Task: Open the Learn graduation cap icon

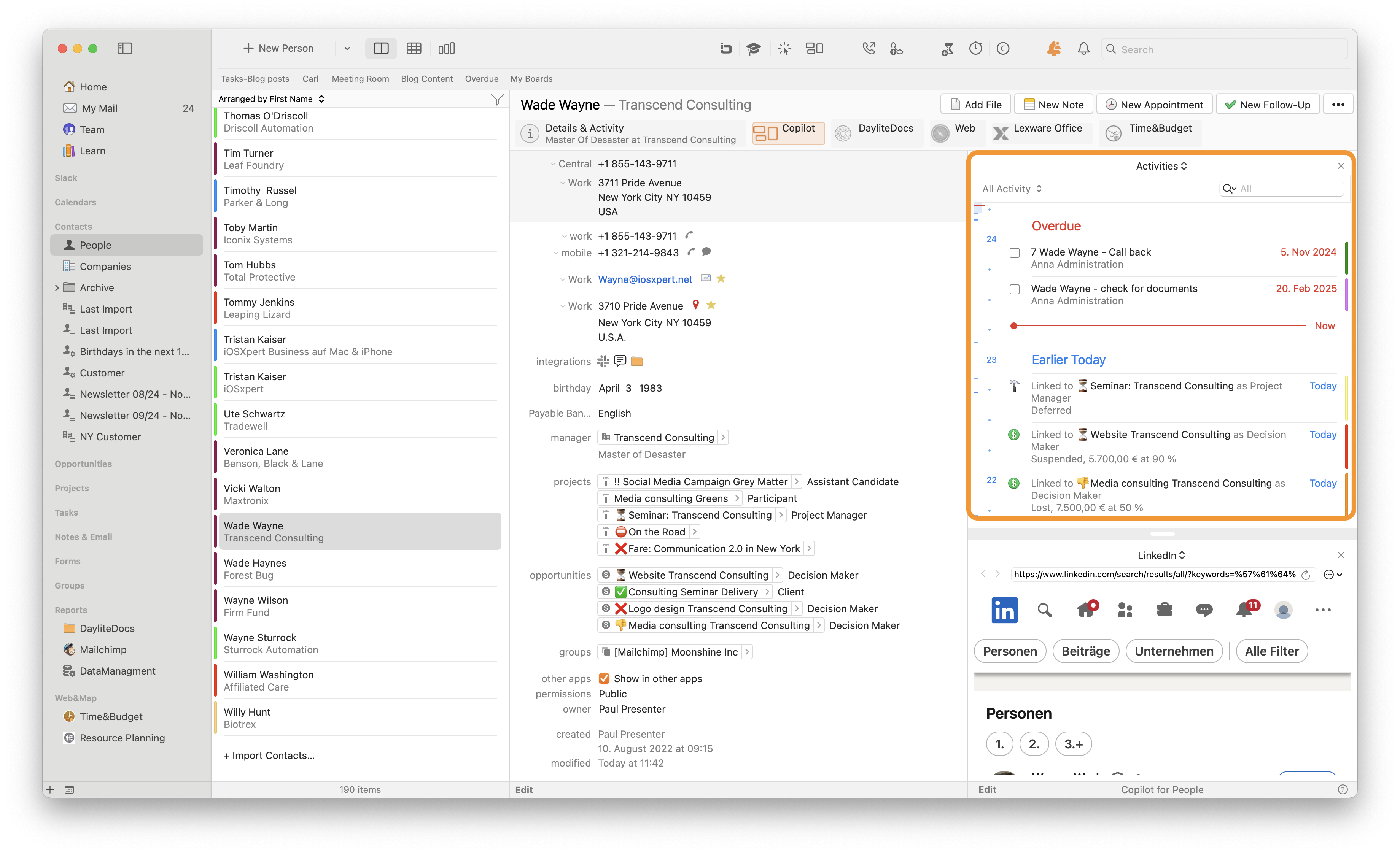Action: [753, 49]
